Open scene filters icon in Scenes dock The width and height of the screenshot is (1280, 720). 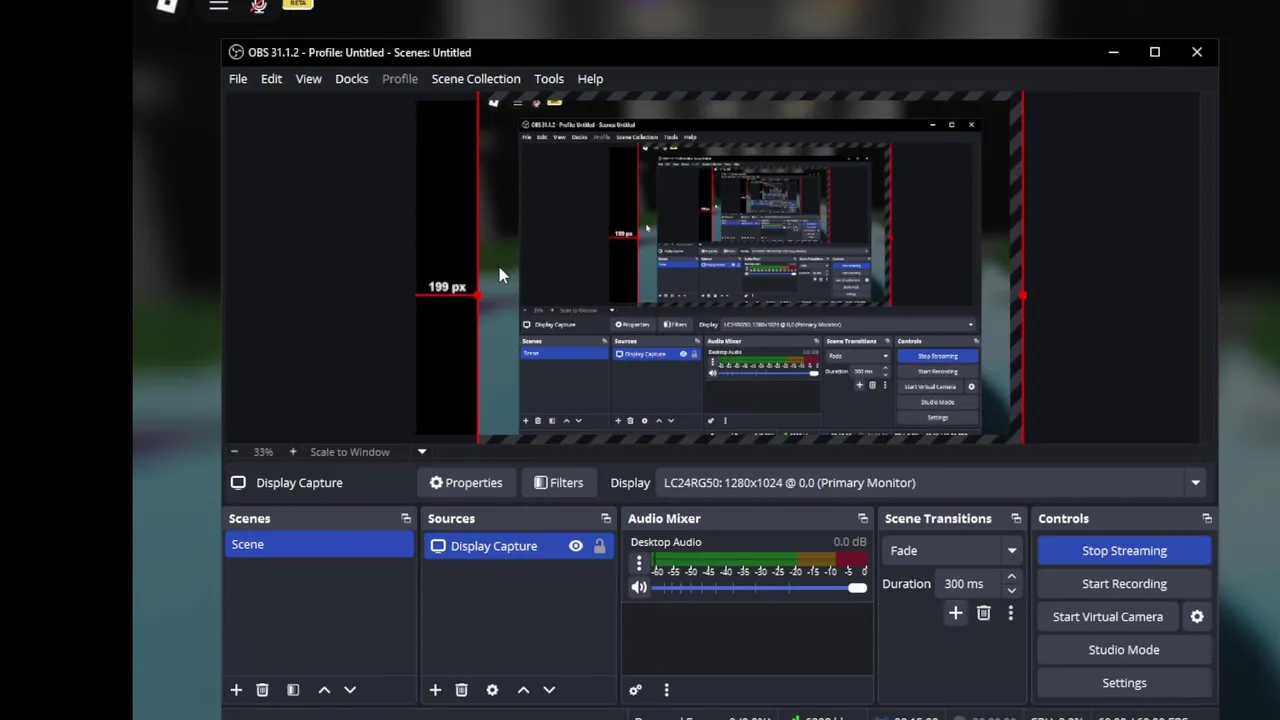click(x=293, y=690)
